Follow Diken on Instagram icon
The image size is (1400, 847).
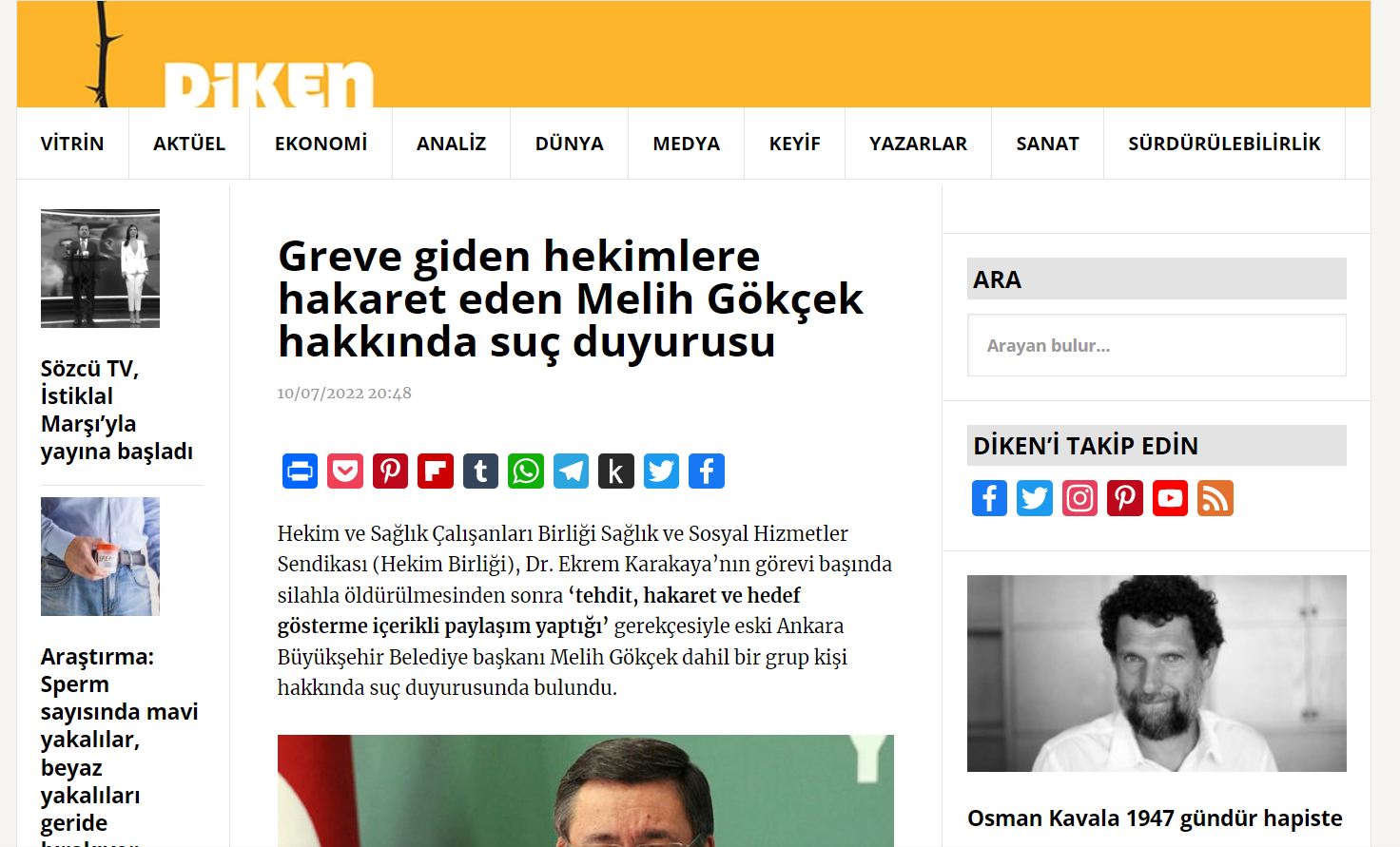point(1079,498)
